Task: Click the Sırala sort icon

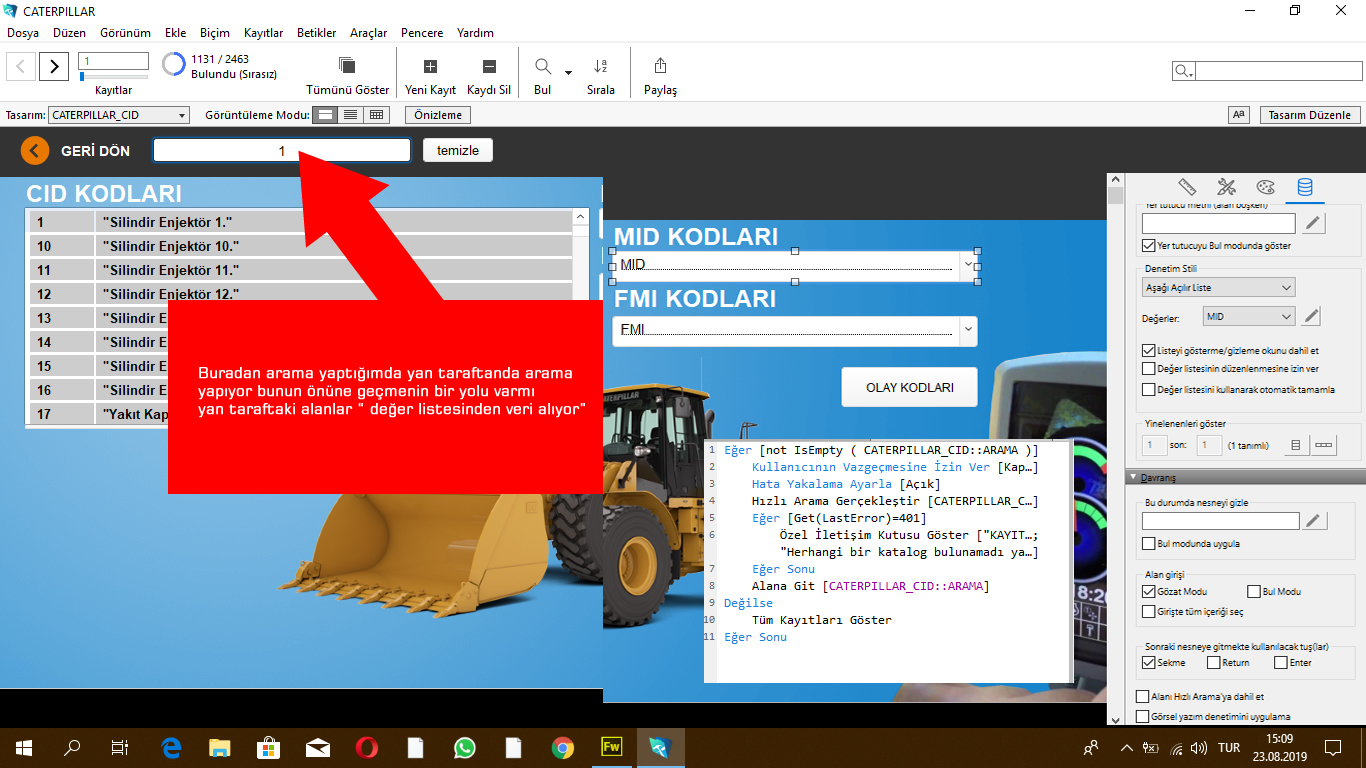Action: pos(601,66)
